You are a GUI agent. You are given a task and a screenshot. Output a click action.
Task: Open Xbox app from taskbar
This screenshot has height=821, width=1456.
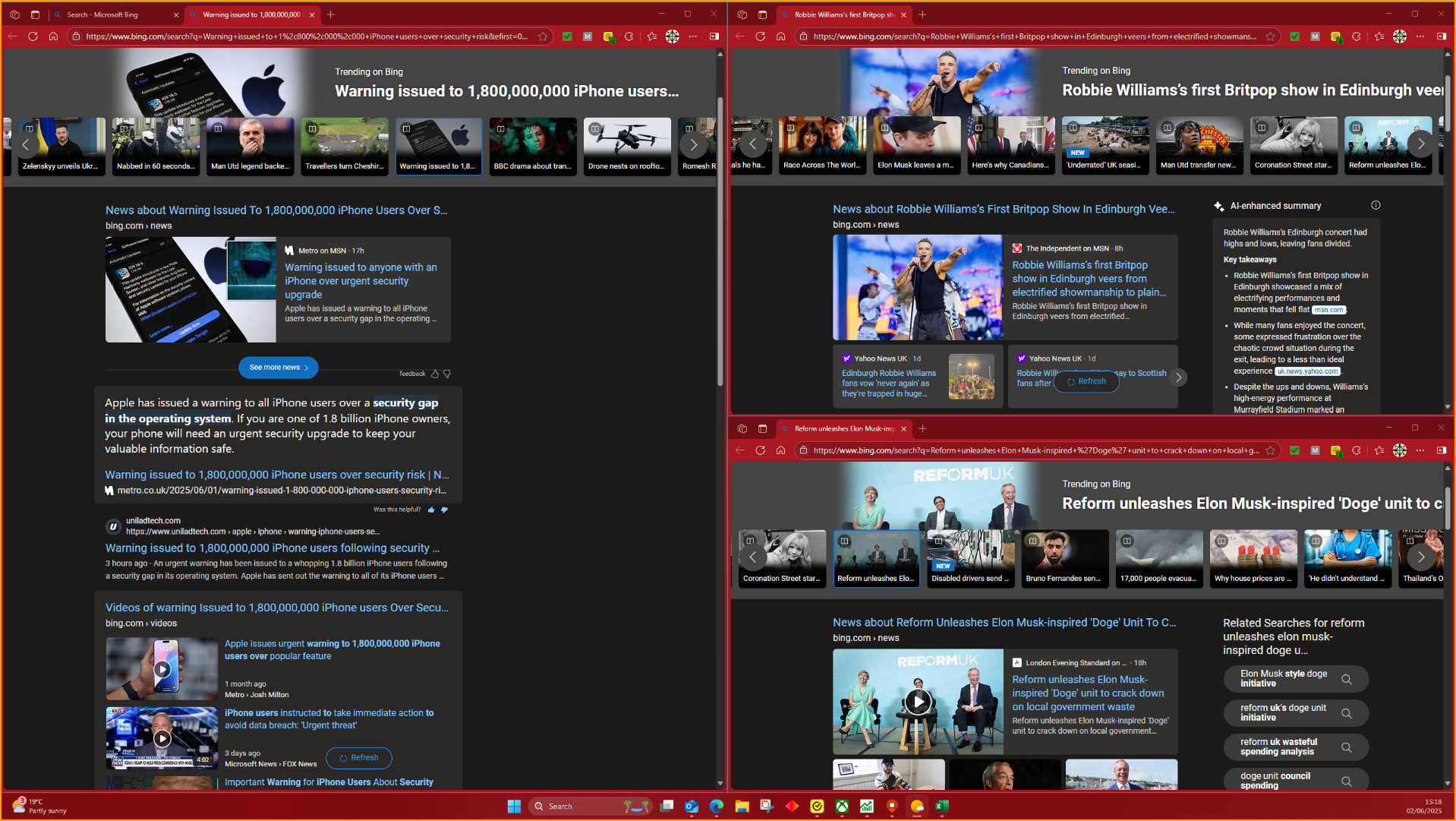[x=842, y=807]
